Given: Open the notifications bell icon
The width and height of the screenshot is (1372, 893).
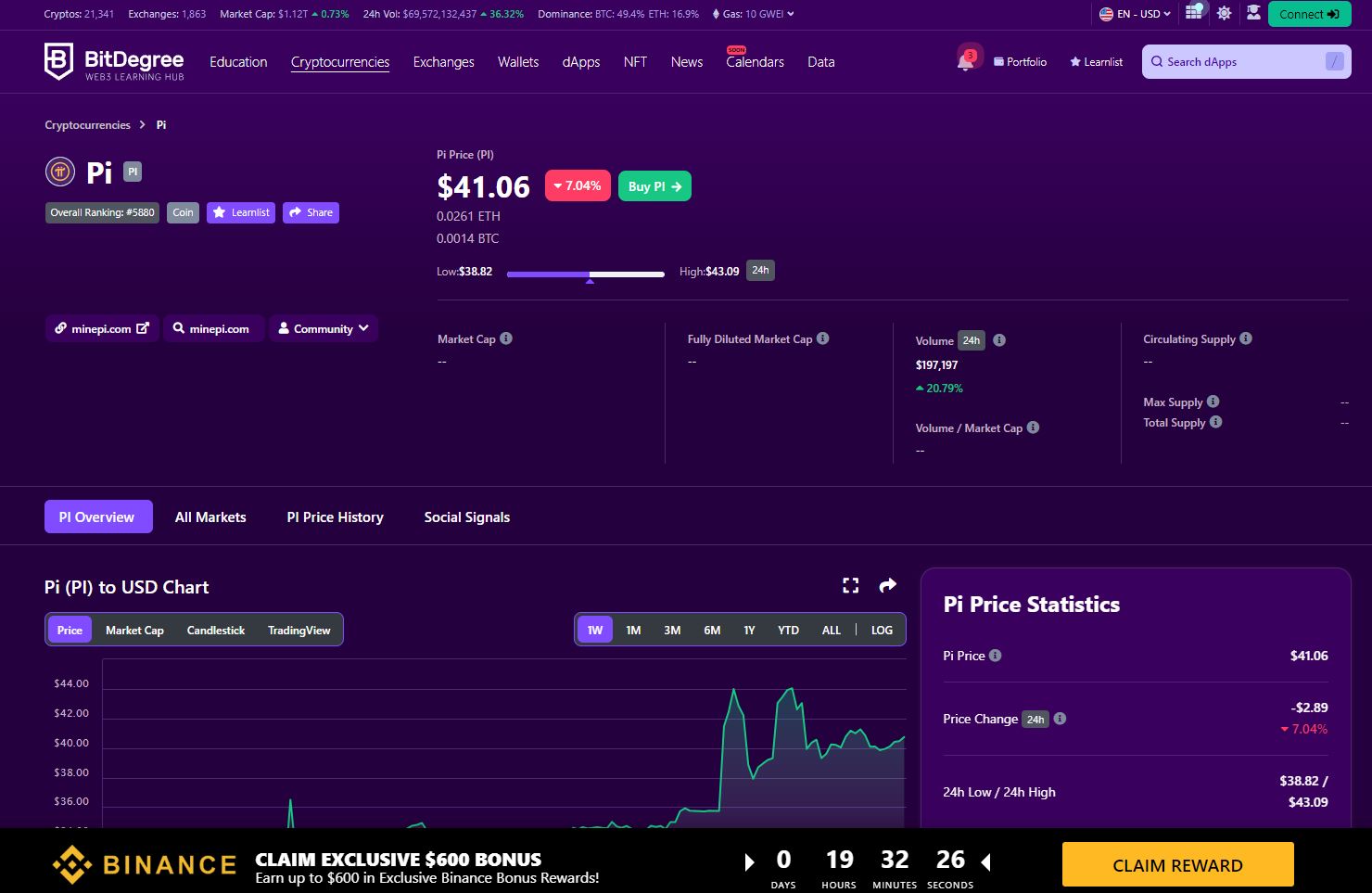Looking at the screenshot, I should click(965, 61).
